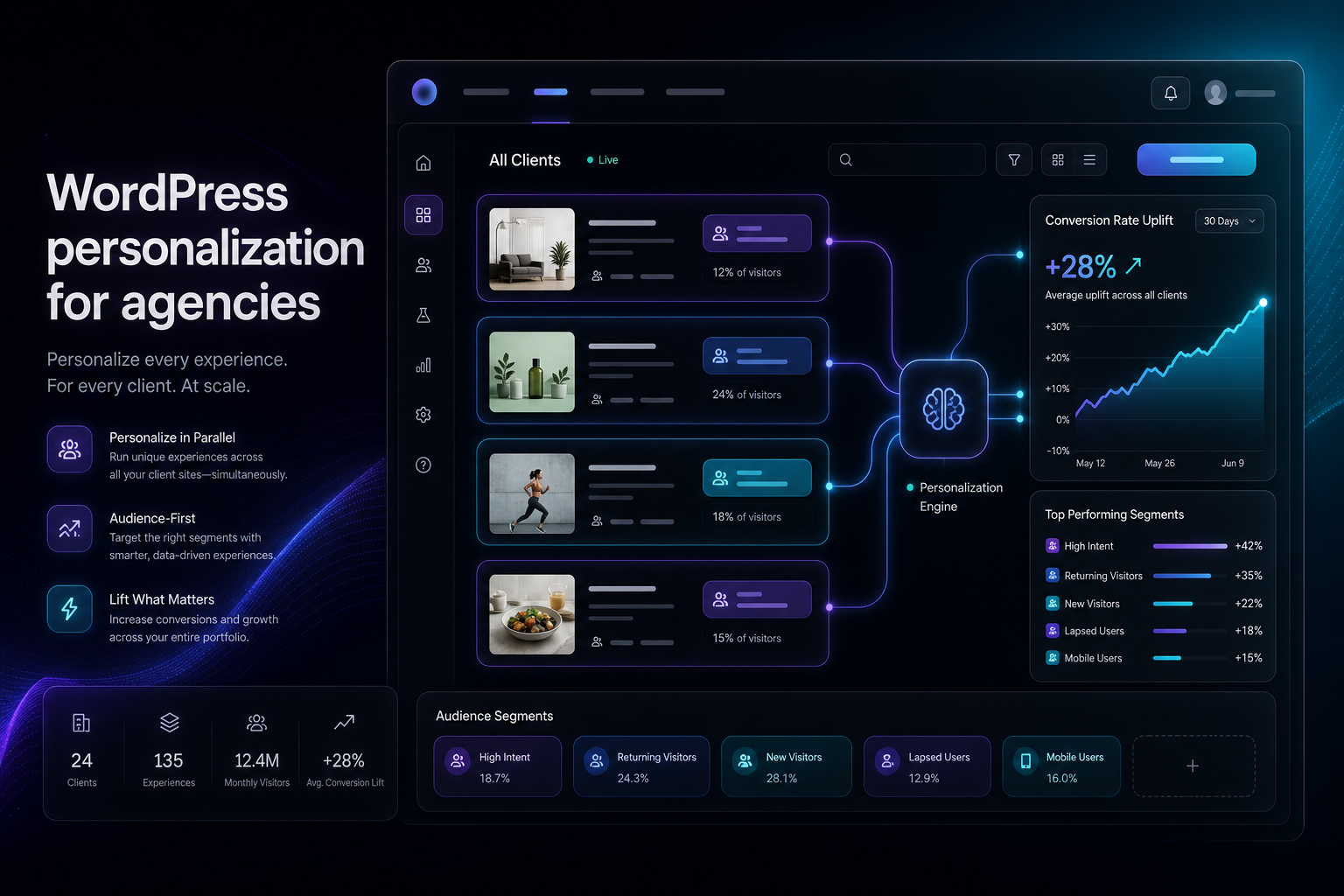Click the round app logo
Screen dimensions: 1344x896
(x=424, y=92)
